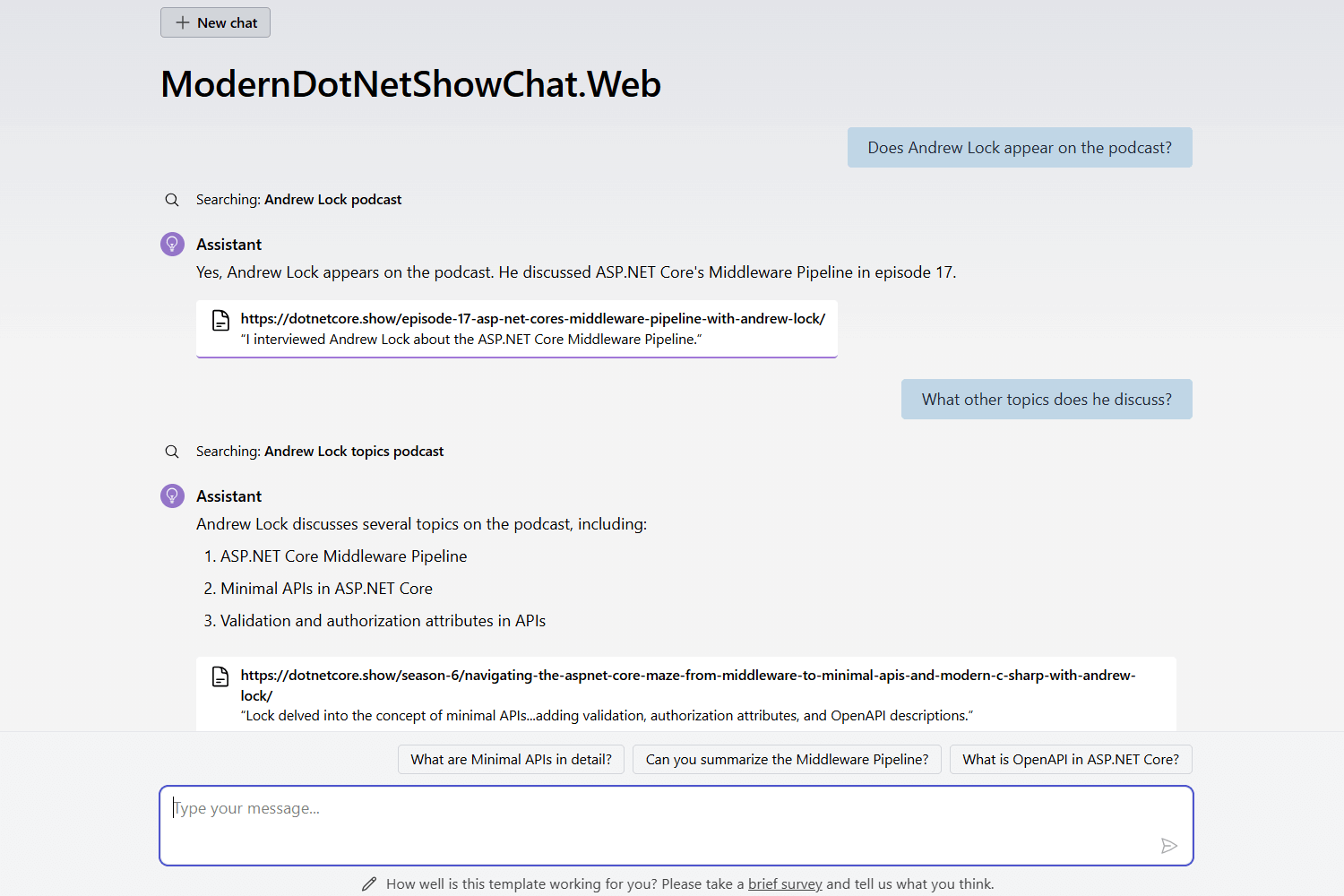
Task: Select suggestion 'What are Minimal APIs in detail?'
Action: [511, 759]
